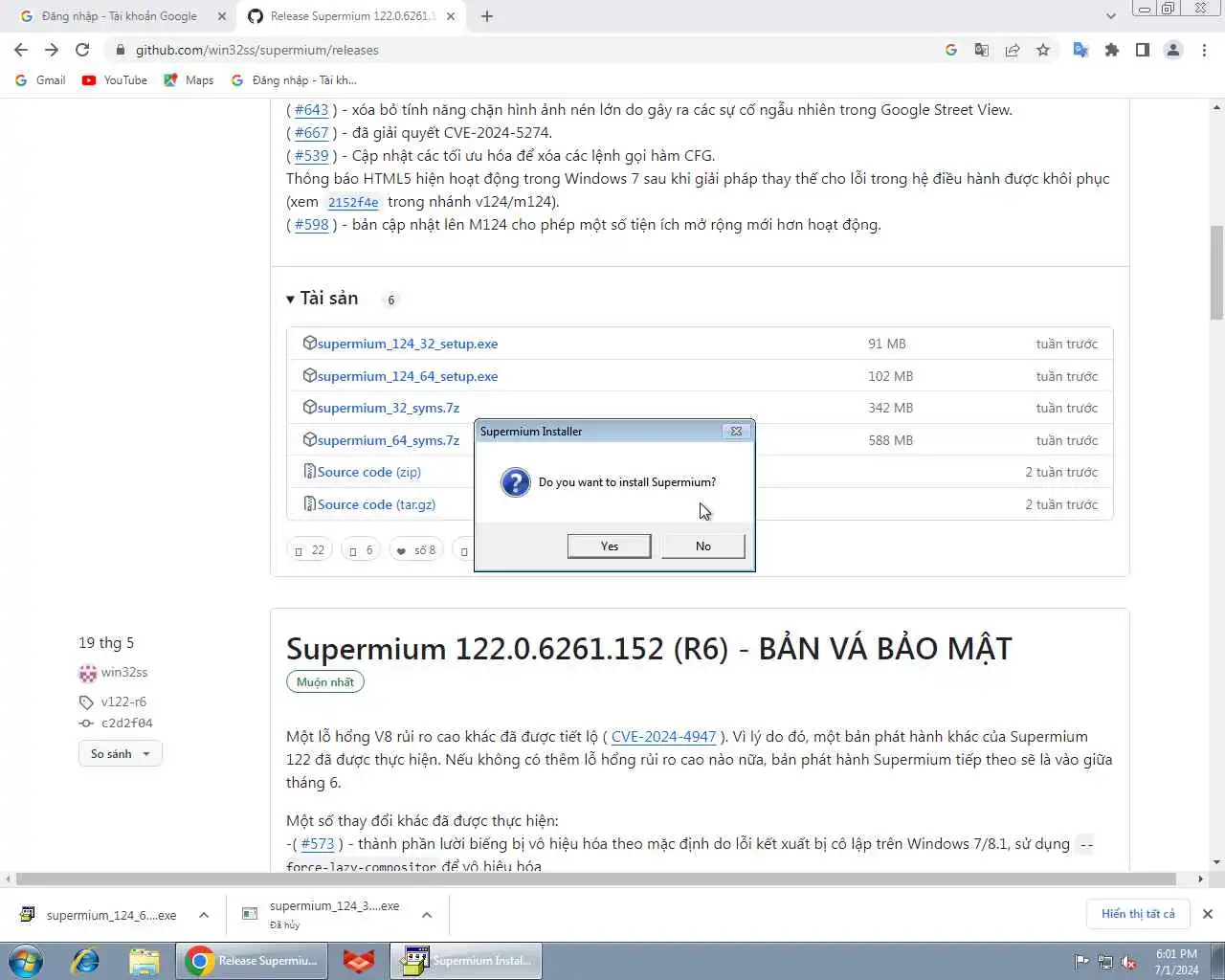The image size is (1225, 980).
Task: Download supermium_124_32_setup.exe
Action: [x=408, y=344]
